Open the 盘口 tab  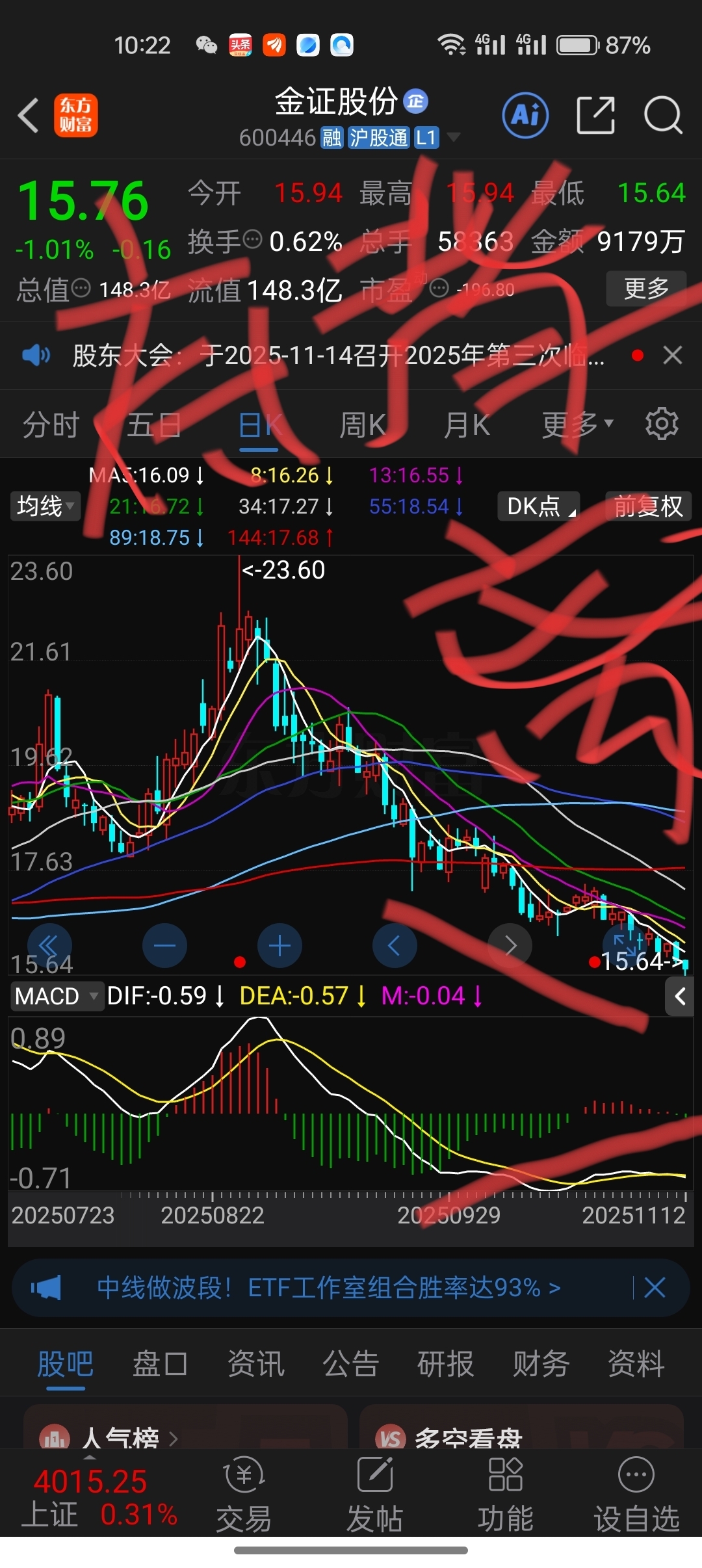pyautogui.click(x=161, y=1363)
